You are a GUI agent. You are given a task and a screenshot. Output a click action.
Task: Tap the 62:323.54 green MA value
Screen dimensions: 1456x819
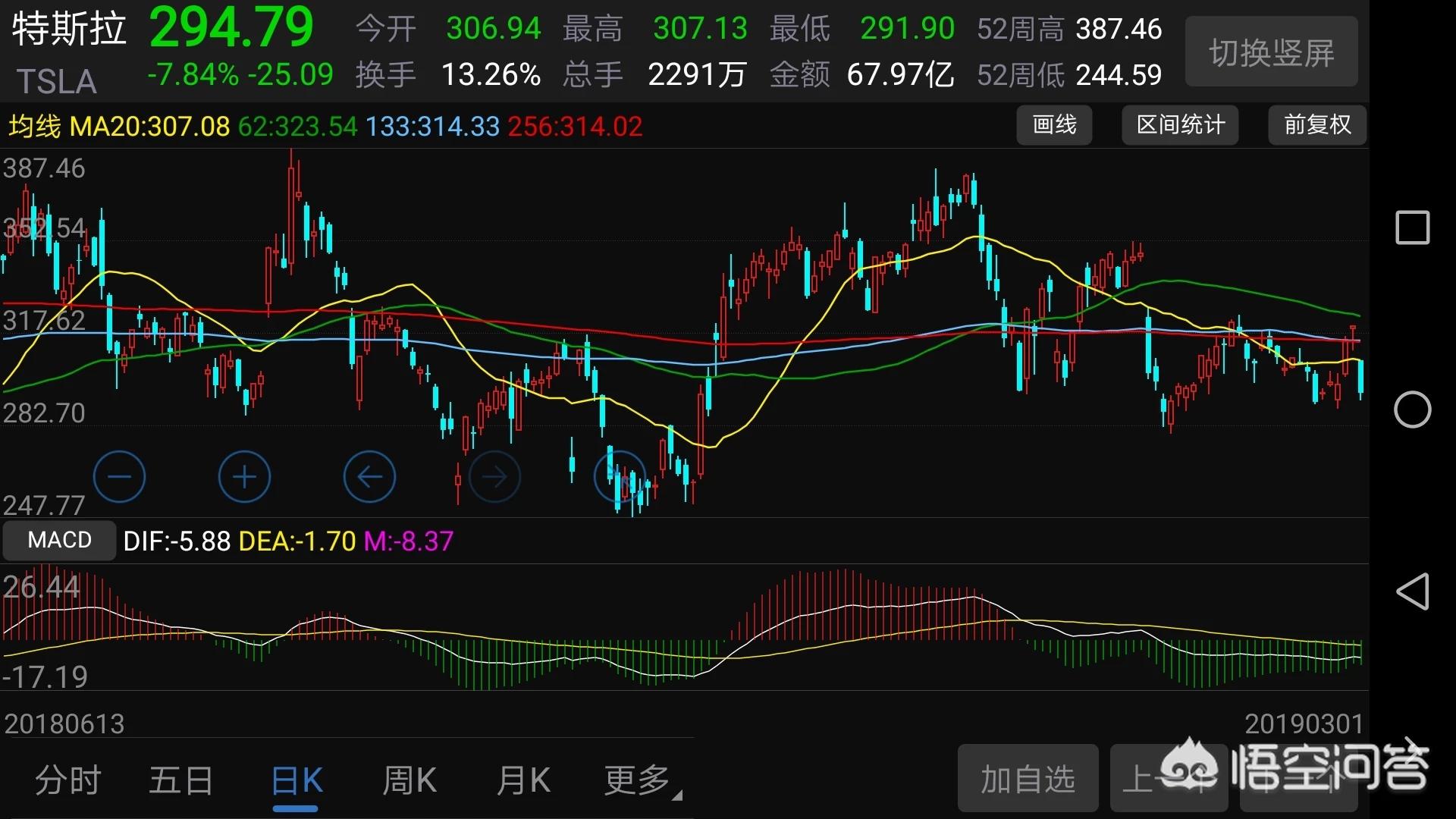[x=298, y=126]
